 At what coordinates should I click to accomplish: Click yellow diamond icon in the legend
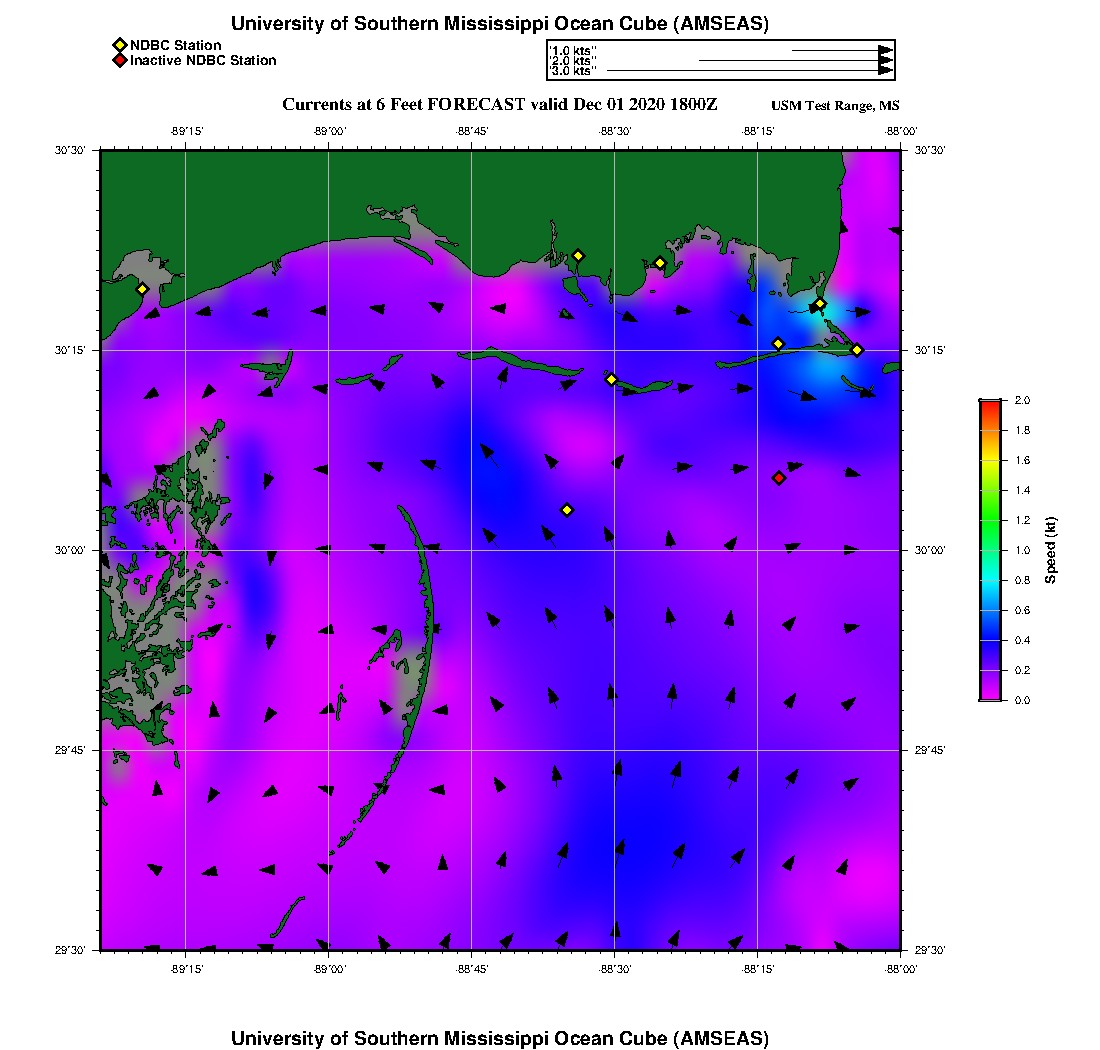point(119,45)
